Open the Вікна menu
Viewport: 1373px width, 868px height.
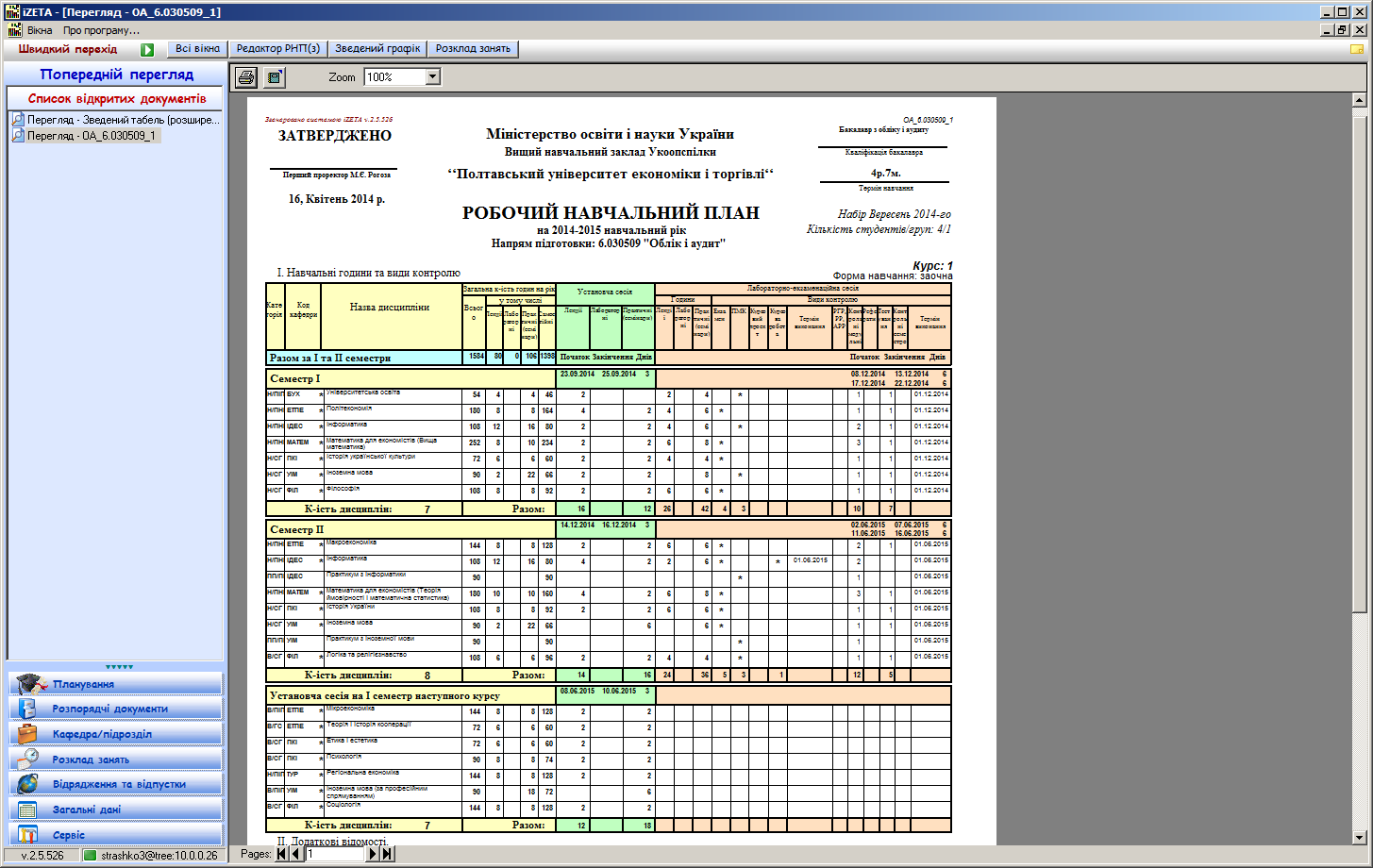tap(40, 30)
